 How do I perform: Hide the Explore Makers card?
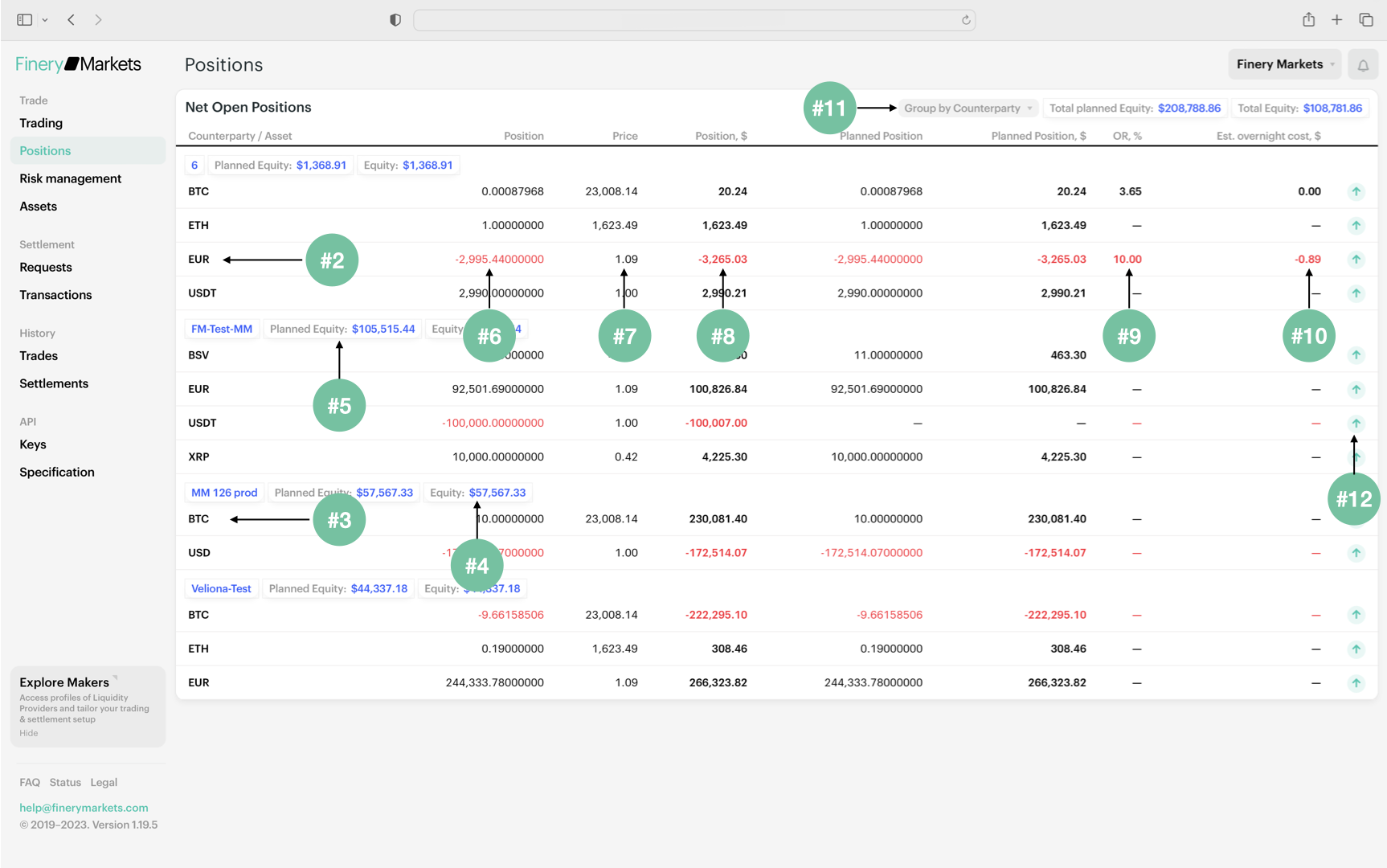click(x=29, y=733)
